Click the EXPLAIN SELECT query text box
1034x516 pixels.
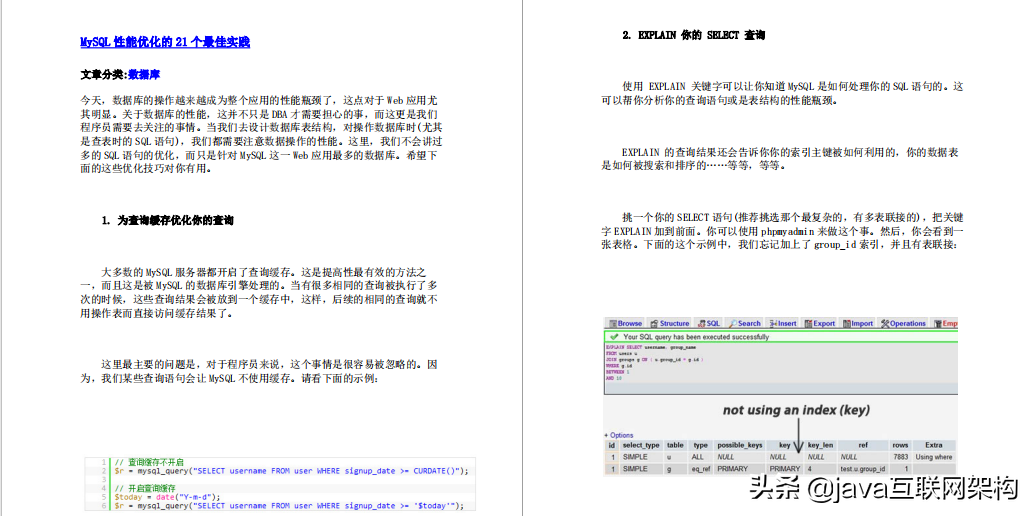point(781,368)
